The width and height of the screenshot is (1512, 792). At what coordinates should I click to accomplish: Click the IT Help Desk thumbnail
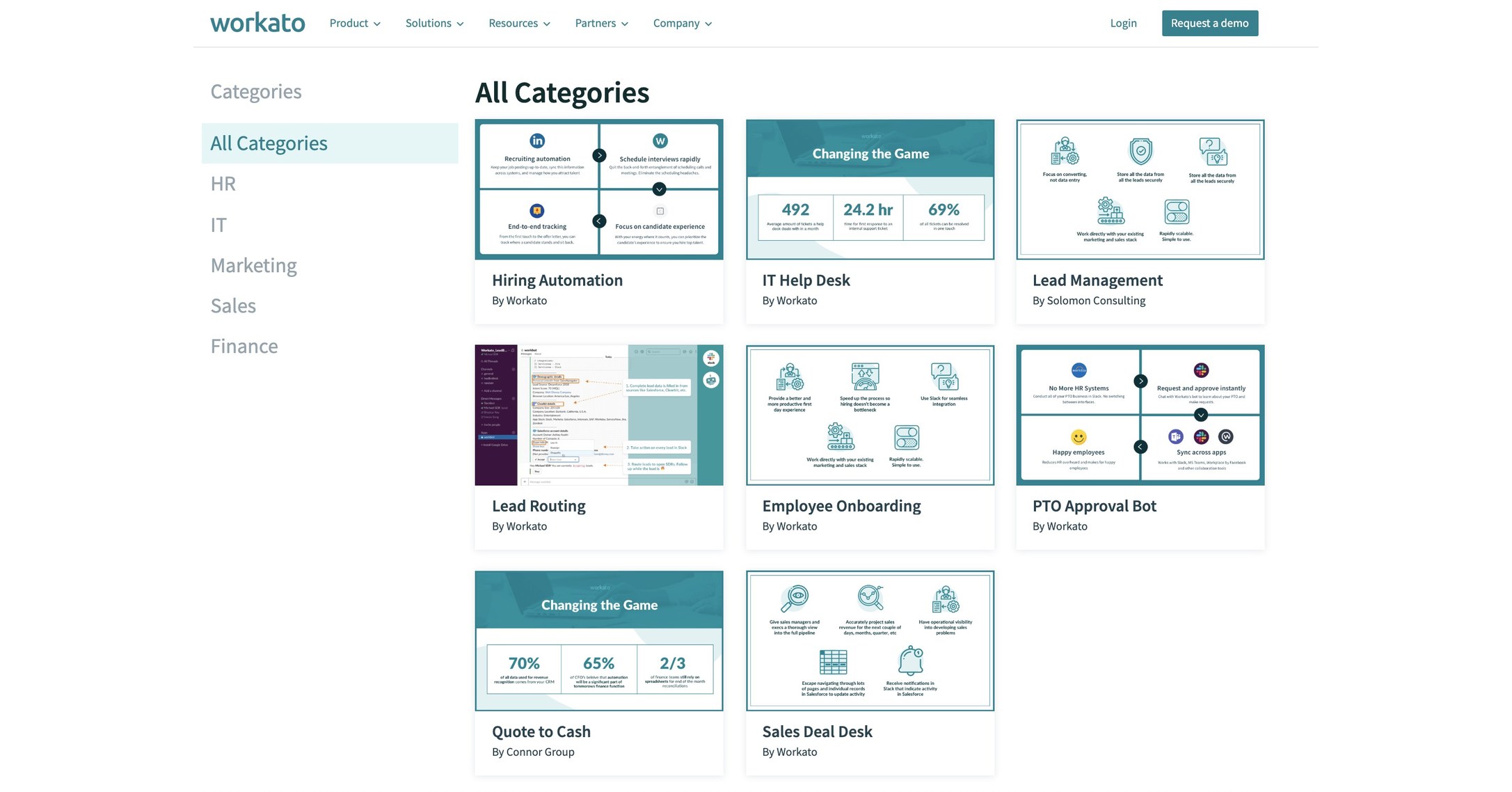click(869, 189)
